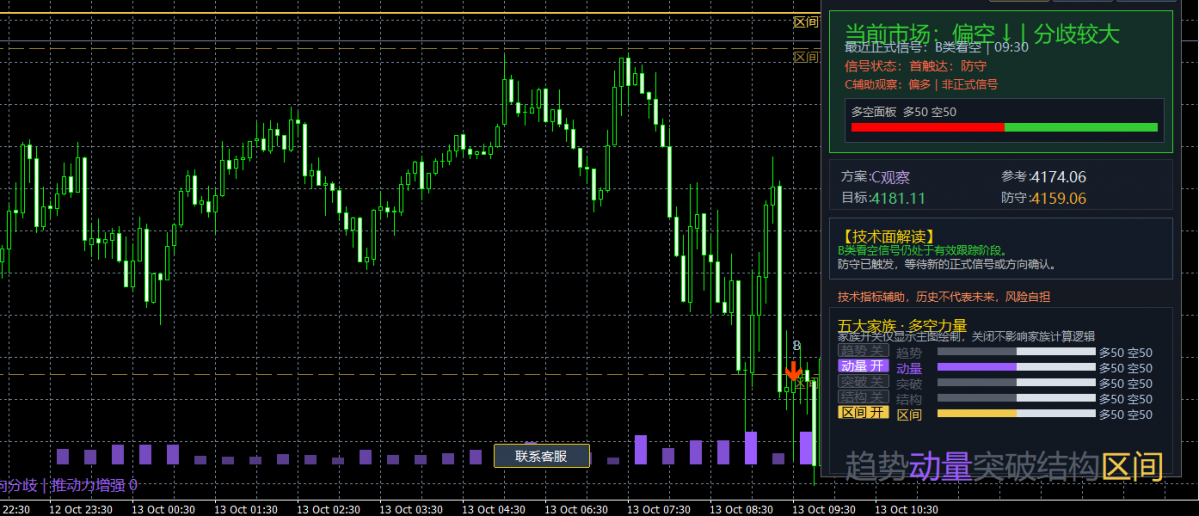
Task: Click the 多50 空50 value in 趋势 row
Action: 1126,352
